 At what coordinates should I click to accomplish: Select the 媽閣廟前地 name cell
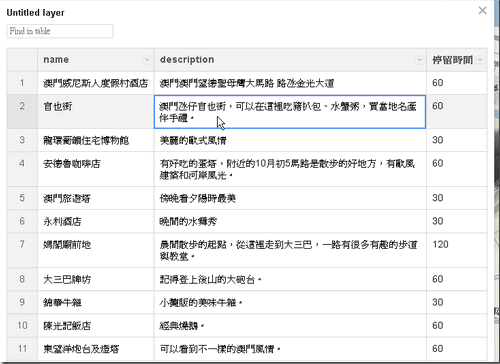coord(96,250)
